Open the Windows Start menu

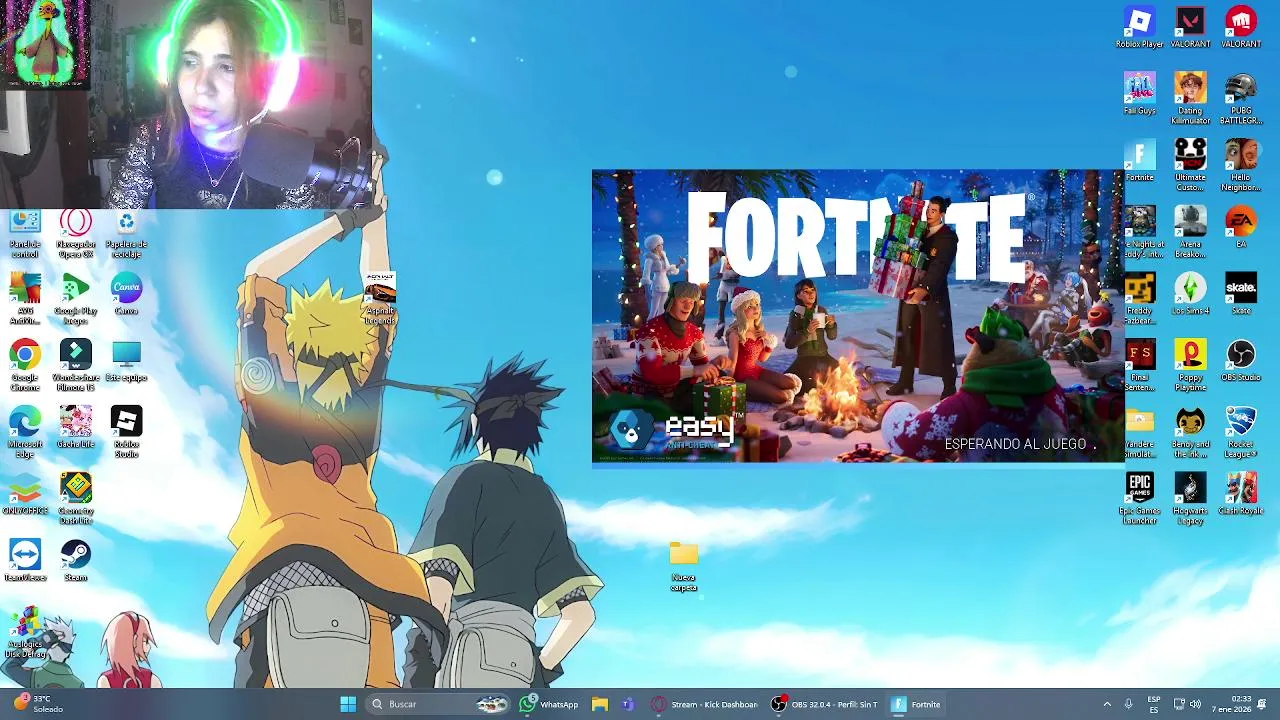click(348, 704)
